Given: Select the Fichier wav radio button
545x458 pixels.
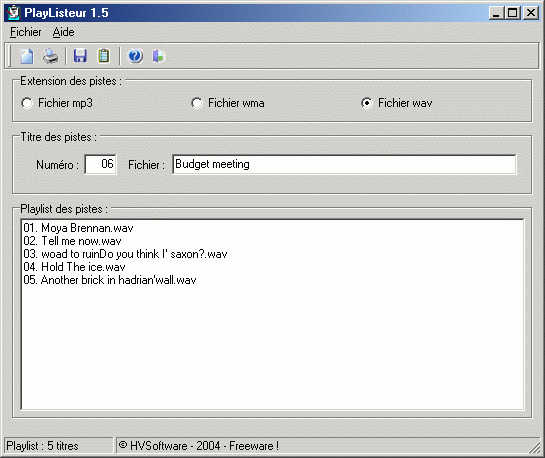Looking at the screenshot, I should pyautogui.click(x=397, y=103).
